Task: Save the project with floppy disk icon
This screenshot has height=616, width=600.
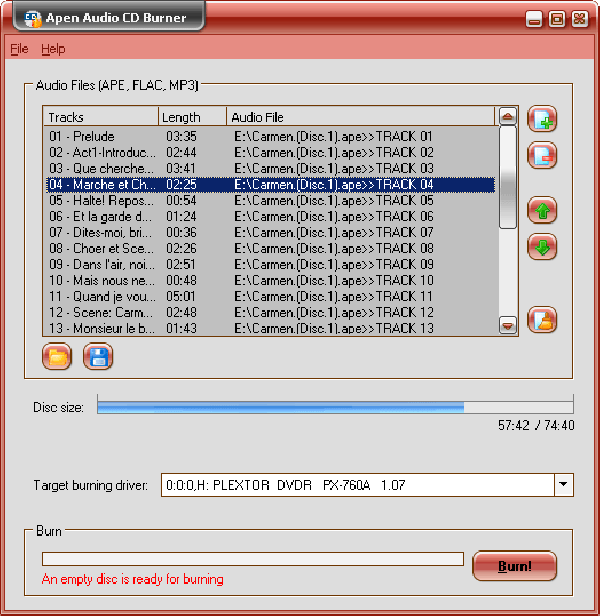Action: (98, 357)
